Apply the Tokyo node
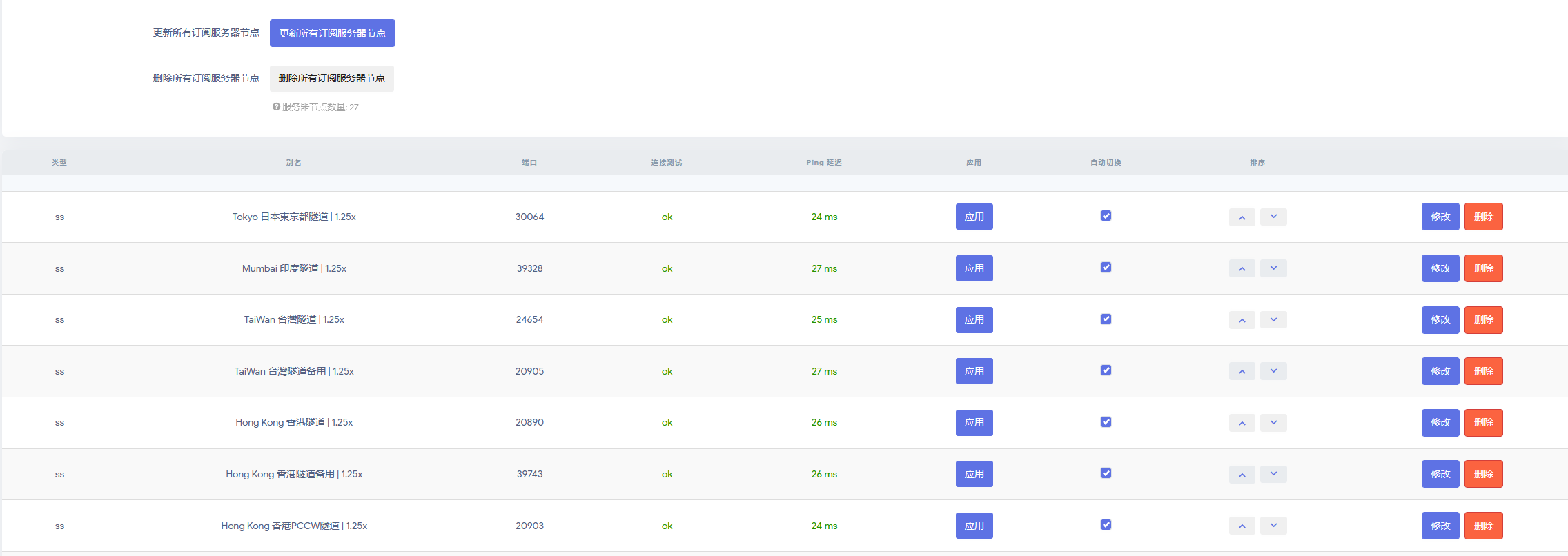The height and width of the screenshot is (556, 1568). pyautogui.click(x=974, y=217)
